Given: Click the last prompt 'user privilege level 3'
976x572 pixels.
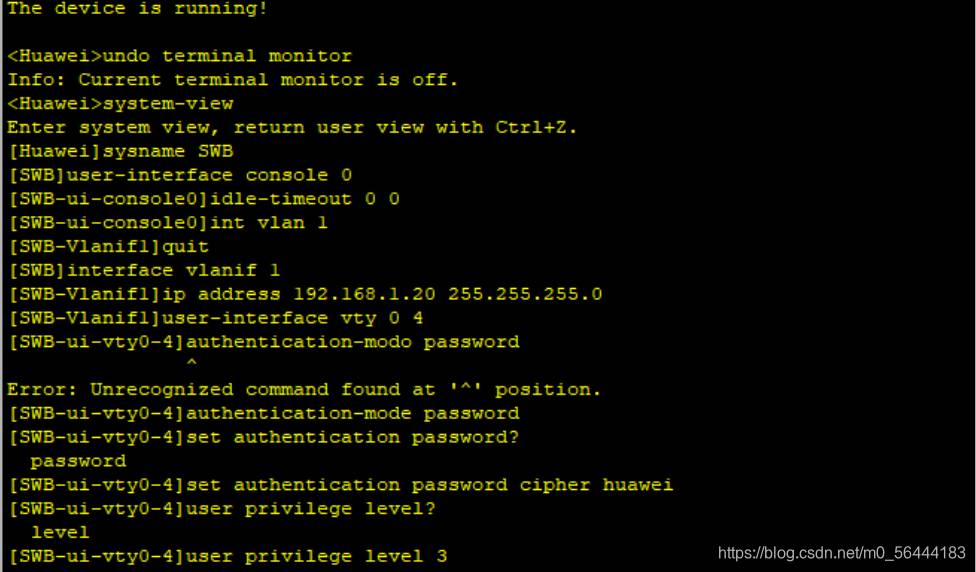Looking at the screenshot, I should point(227,556).
